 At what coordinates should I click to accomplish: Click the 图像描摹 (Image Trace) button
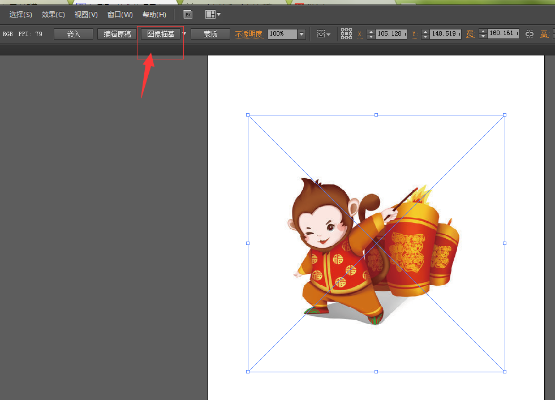[x=160, y=34]
